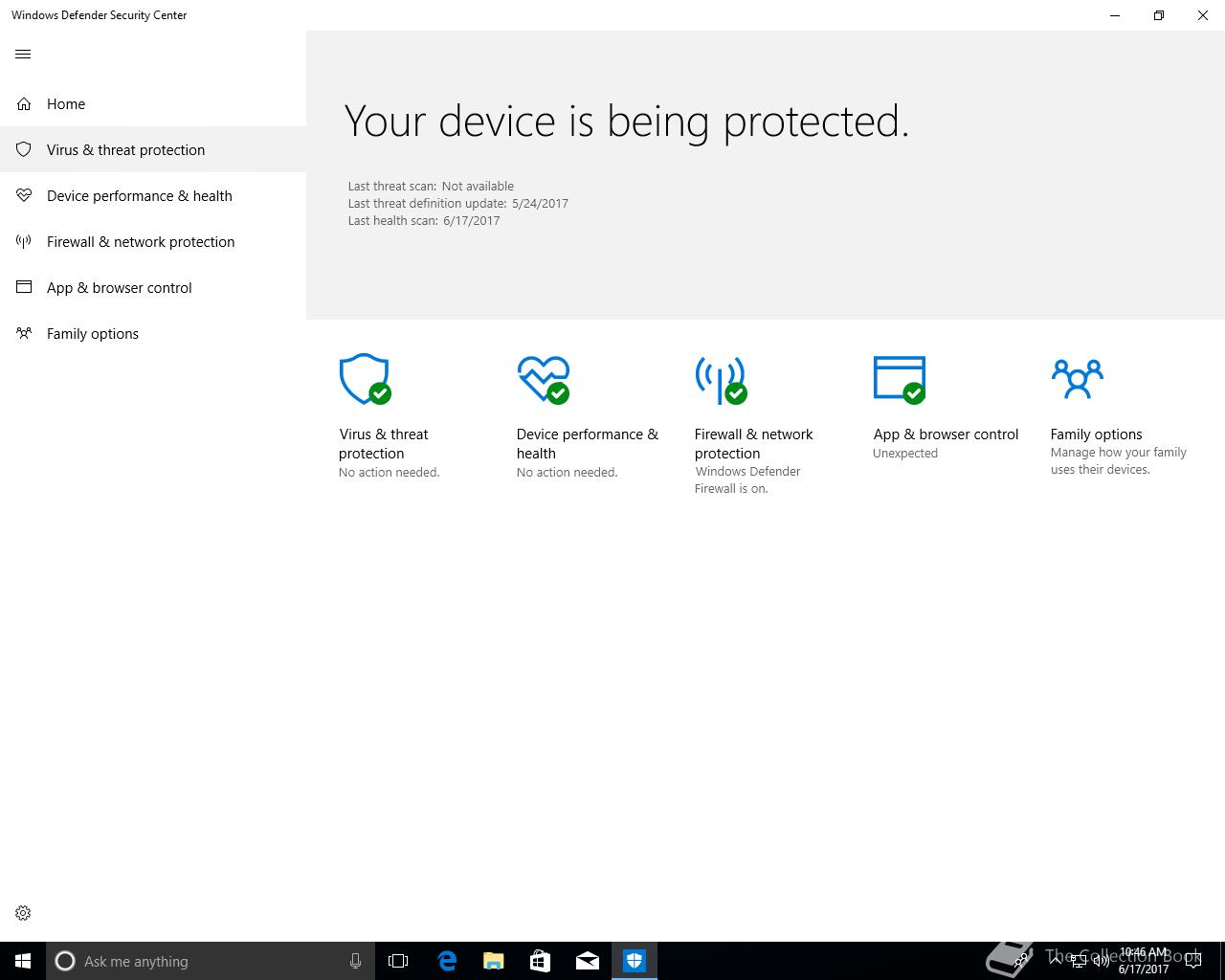Close the Windows Defender Security Center window
The width and height of the screenshot is (1225, 980).
click(x=1203, y=15)
